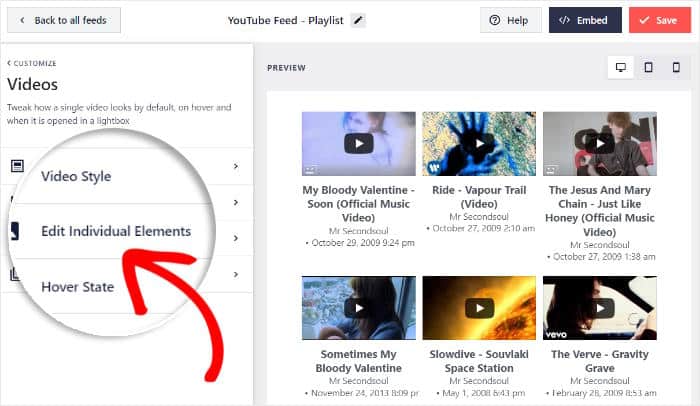
Task: Switch preview to desktop view
Action: coord(621,68)
